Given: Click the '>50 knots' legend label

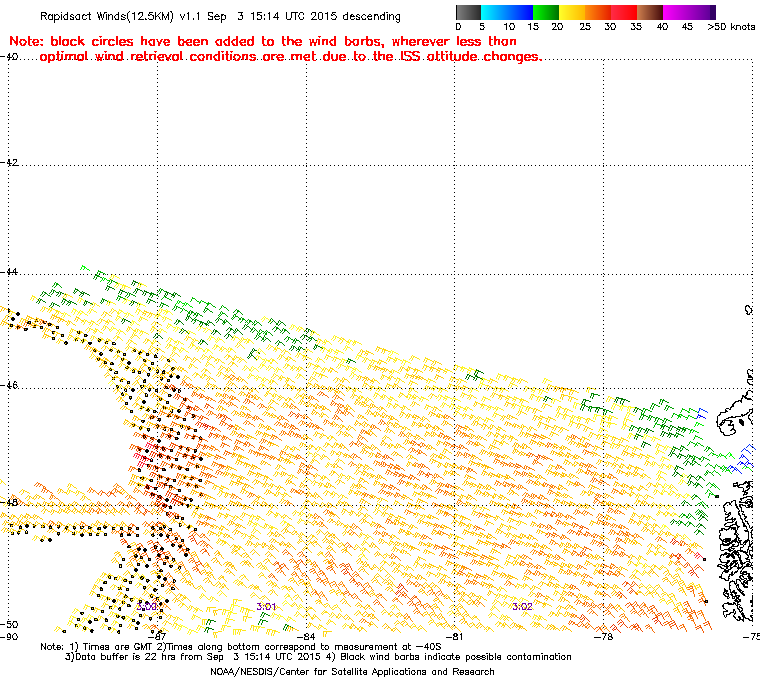Looking at the screenshot, I should (x=731, y=27).
